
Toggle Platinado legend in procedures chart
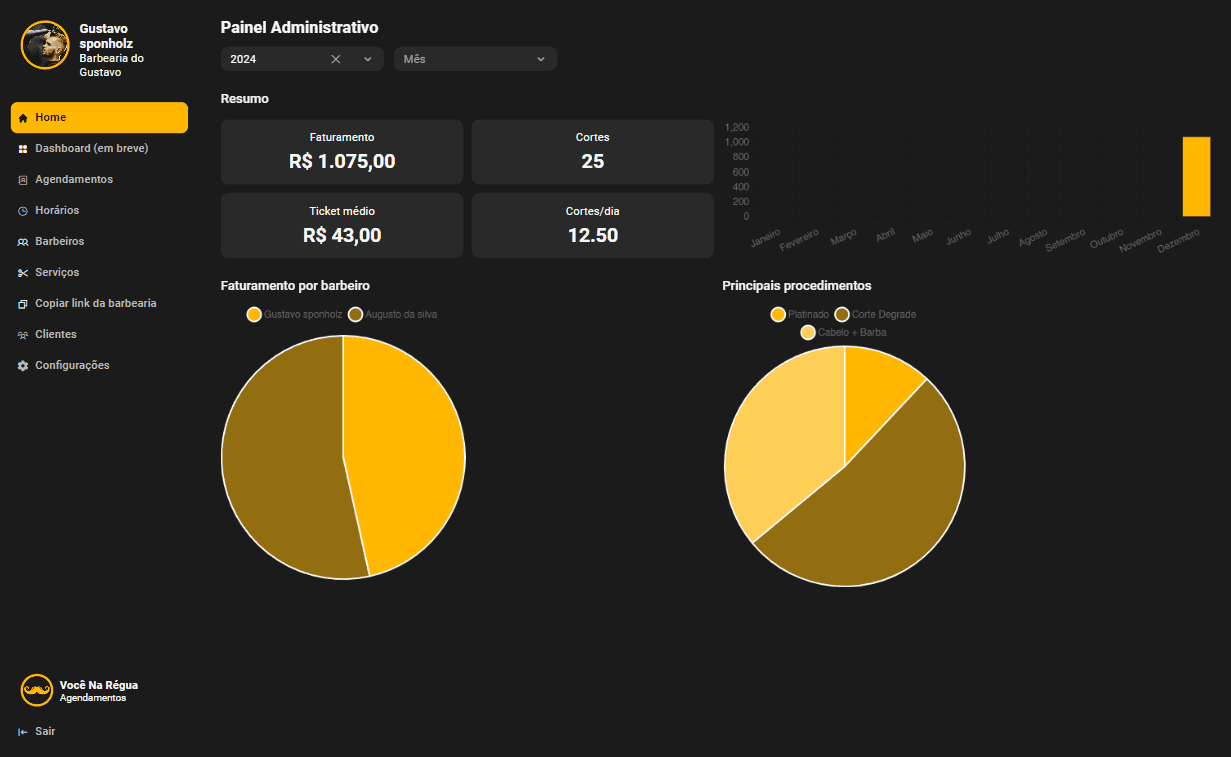pos(800,314)
